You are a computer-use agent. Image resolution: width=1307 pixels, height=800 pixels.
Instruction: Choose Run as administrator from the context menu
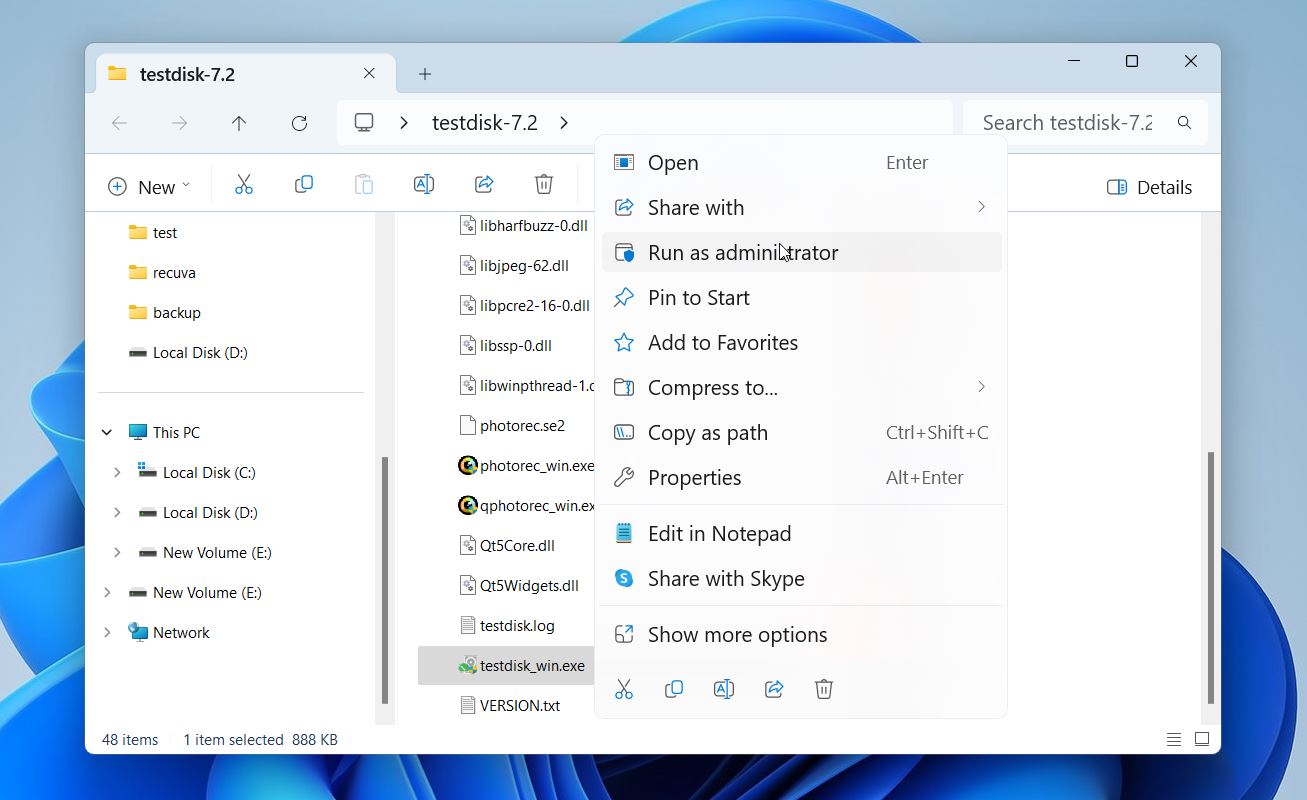click(742, 253)
